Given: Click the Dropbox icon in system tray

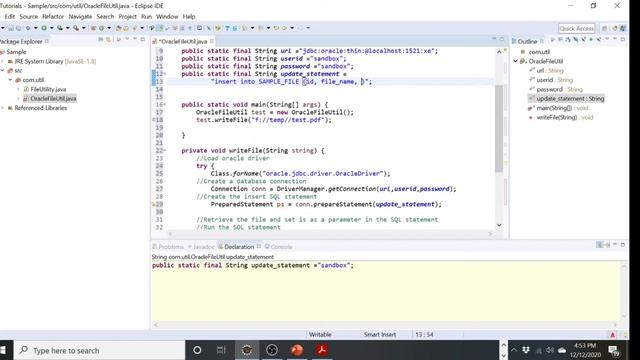Looking at the screenshot, I should [x=526, y=350].
